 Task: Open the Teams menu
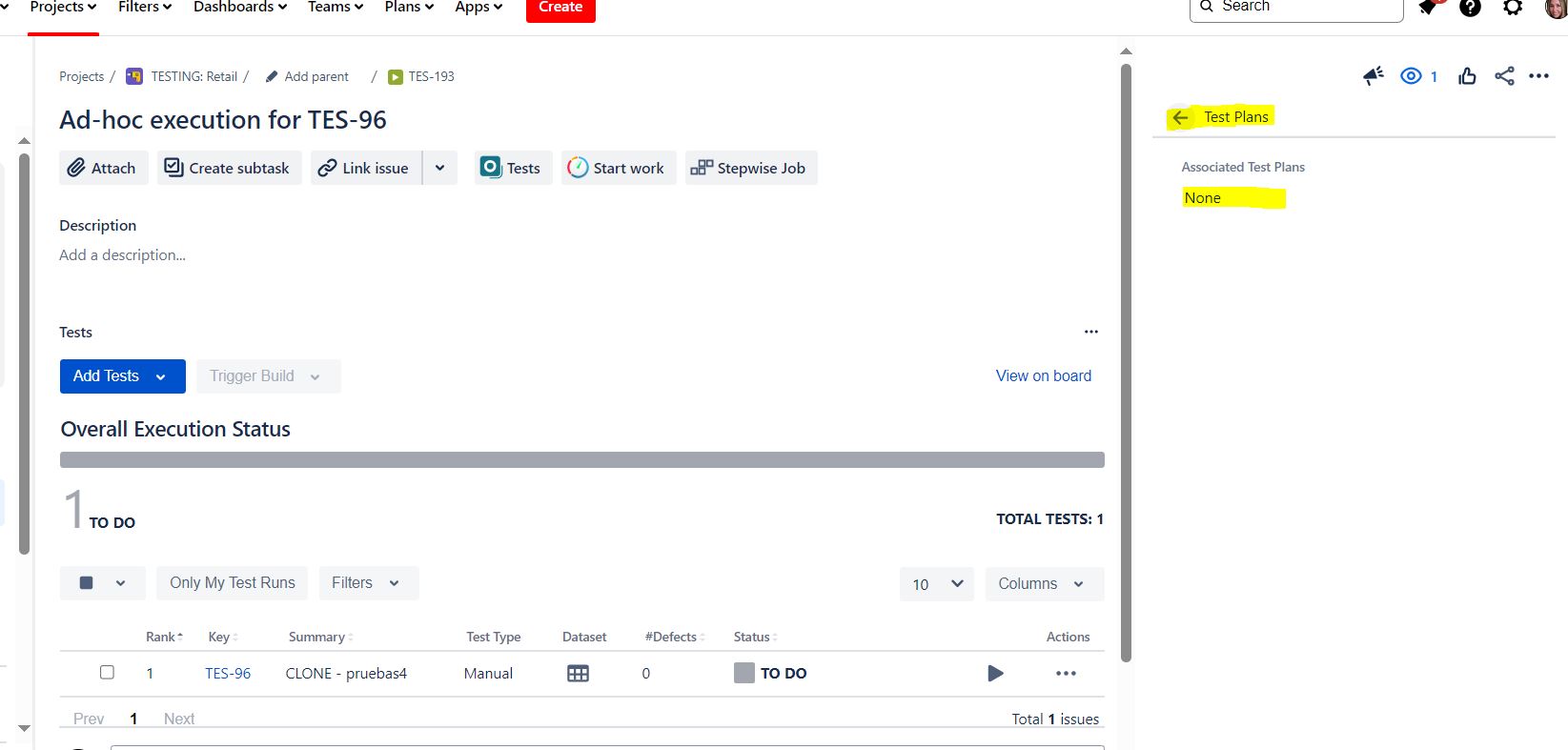(x=336, y=8)
